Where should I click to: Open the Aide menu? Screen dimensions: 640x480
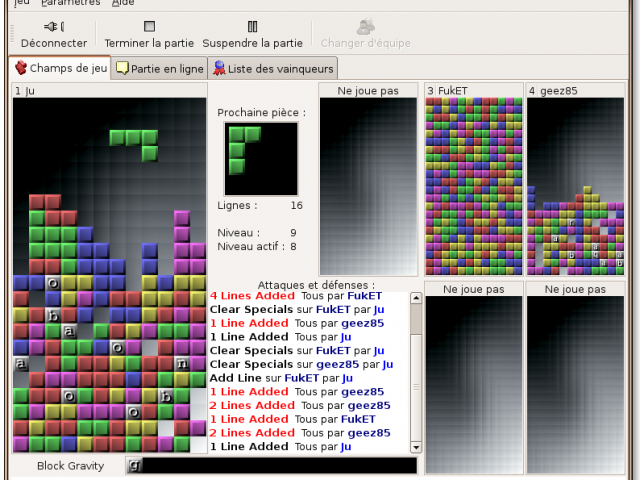click(123, 2)
